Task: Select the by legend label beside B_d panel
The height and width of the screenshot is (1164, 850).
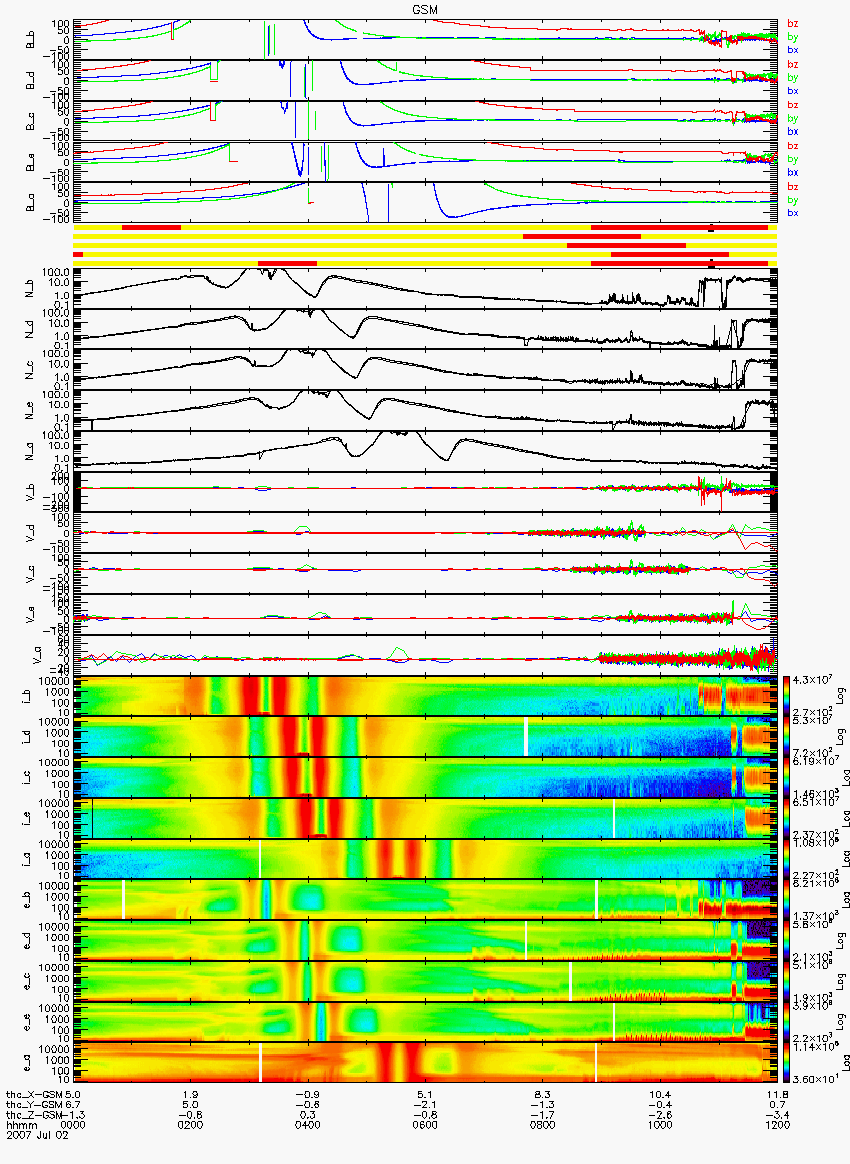Action: pyautogui.click(x=793, y=77)
